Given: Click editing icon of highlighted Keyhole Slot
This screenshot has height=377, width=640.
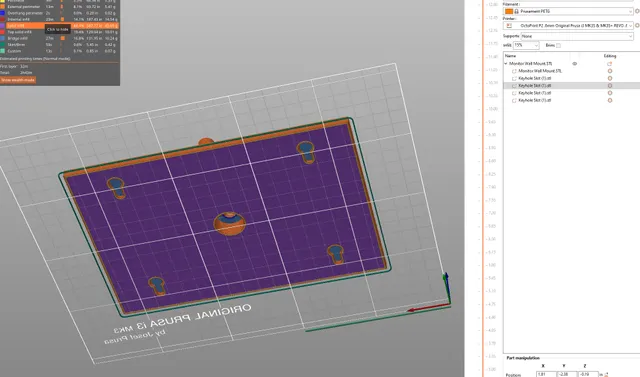Looking at the screenshot, I should click(x=610, y=86).
